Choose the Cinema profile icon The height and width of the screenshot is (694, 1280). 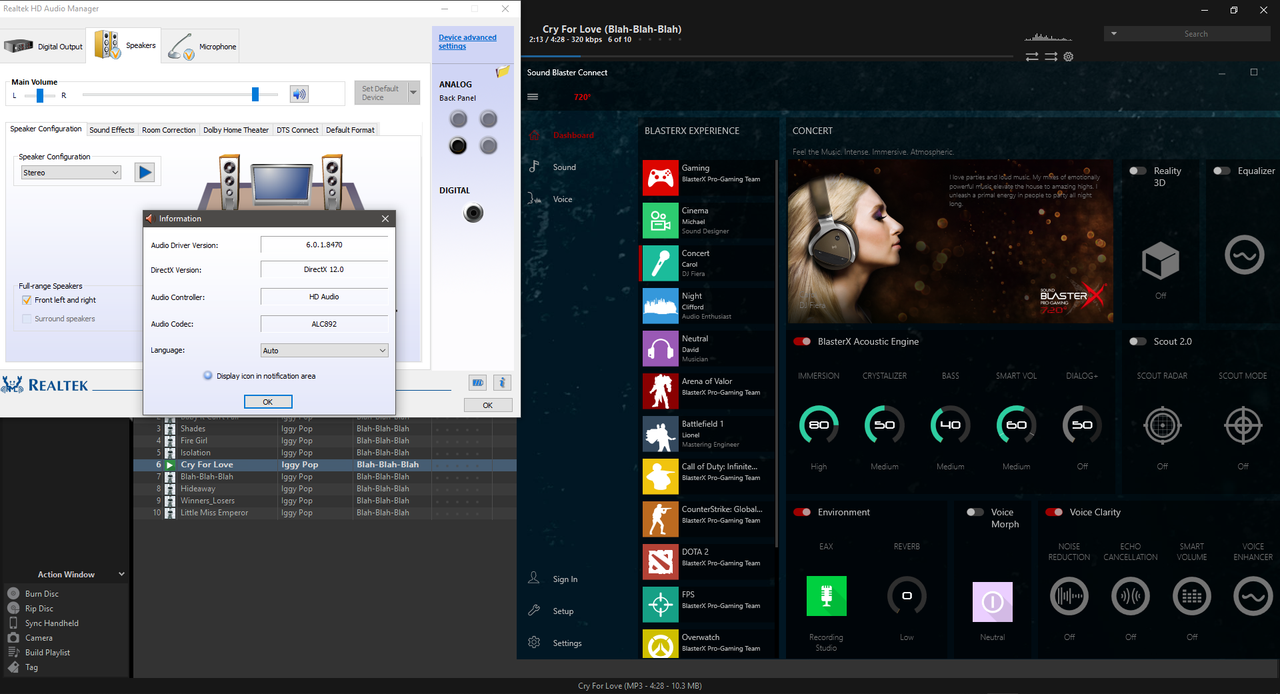click(660, 221)
